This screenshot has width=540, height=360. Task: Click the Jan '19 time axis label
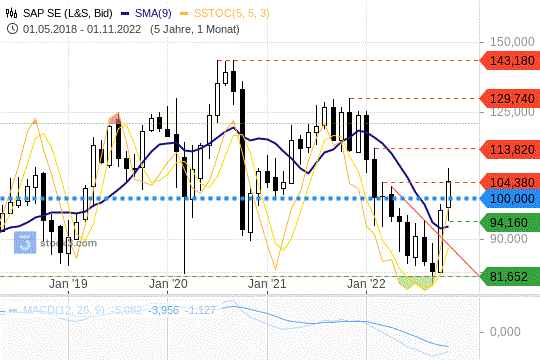point(68,284)
